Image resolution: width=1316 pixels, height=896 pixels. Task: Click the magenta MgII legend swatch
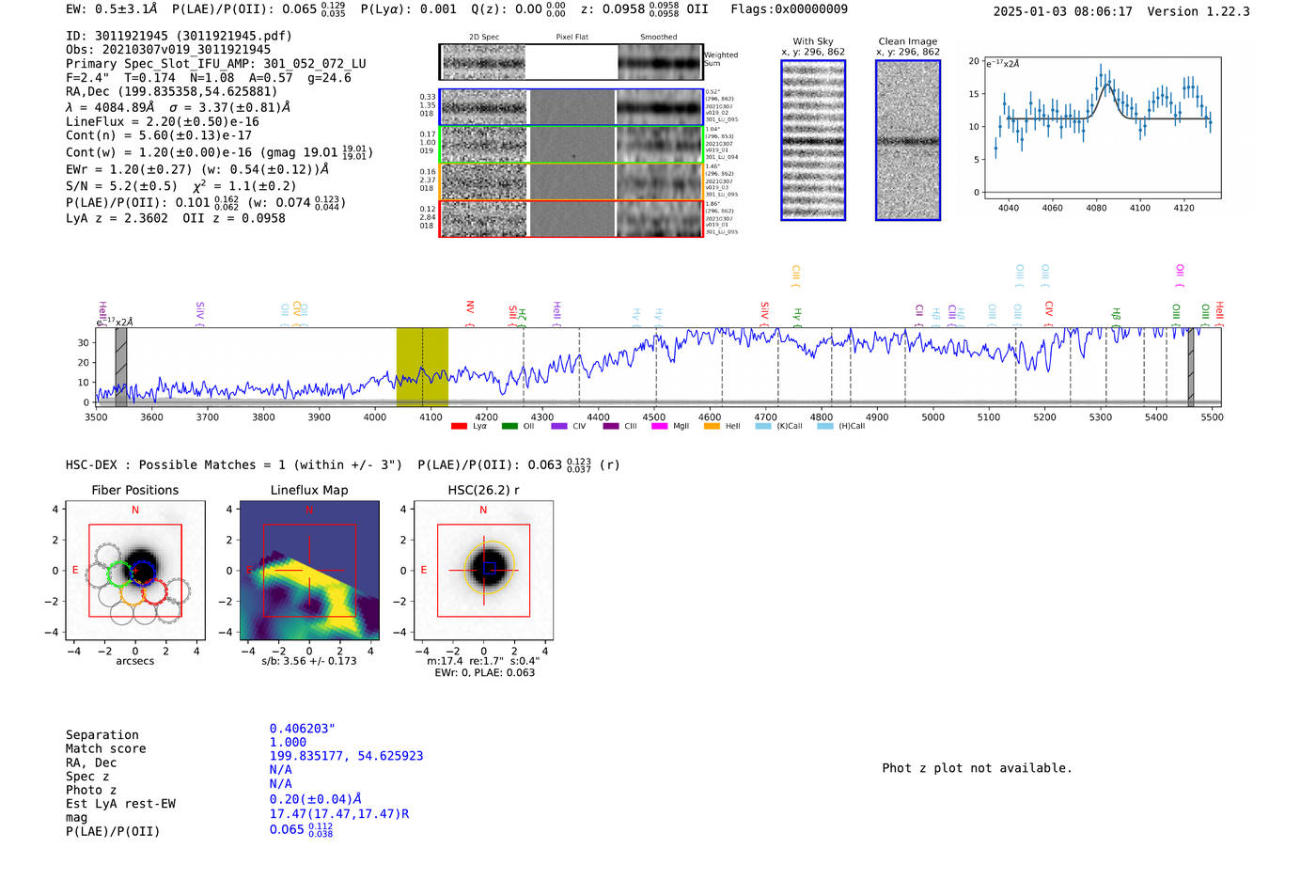(658, 427)
